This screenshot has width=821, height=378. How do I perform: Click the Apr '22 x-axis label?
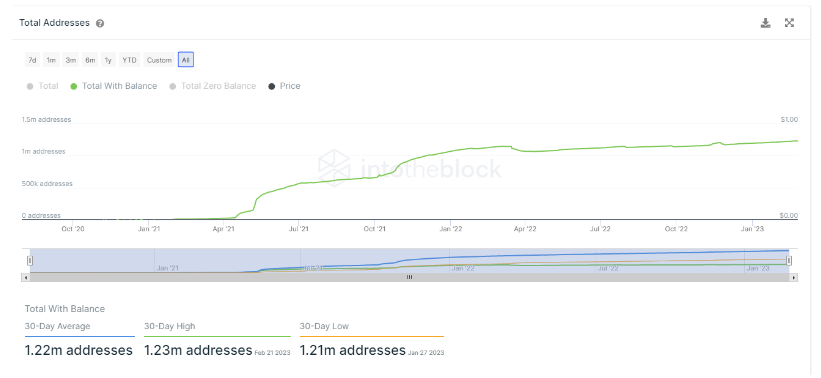[x=525, y=229]
